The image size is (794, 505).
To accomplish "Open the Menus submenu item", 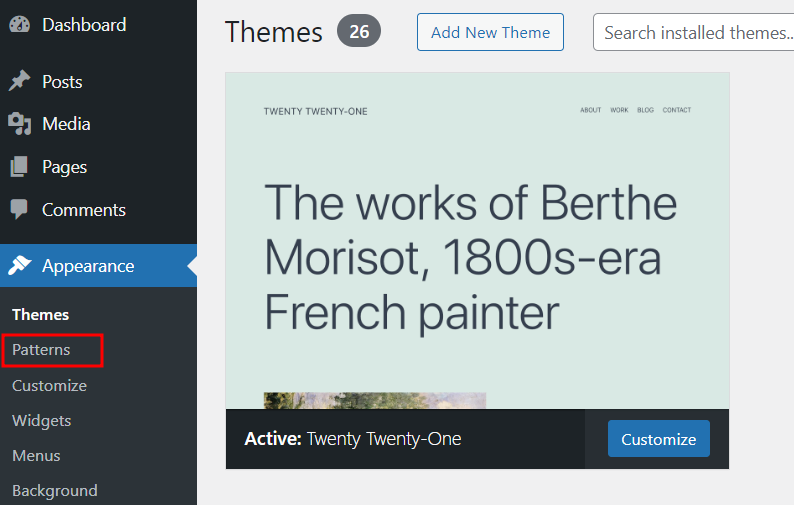I will click(36, 456).
